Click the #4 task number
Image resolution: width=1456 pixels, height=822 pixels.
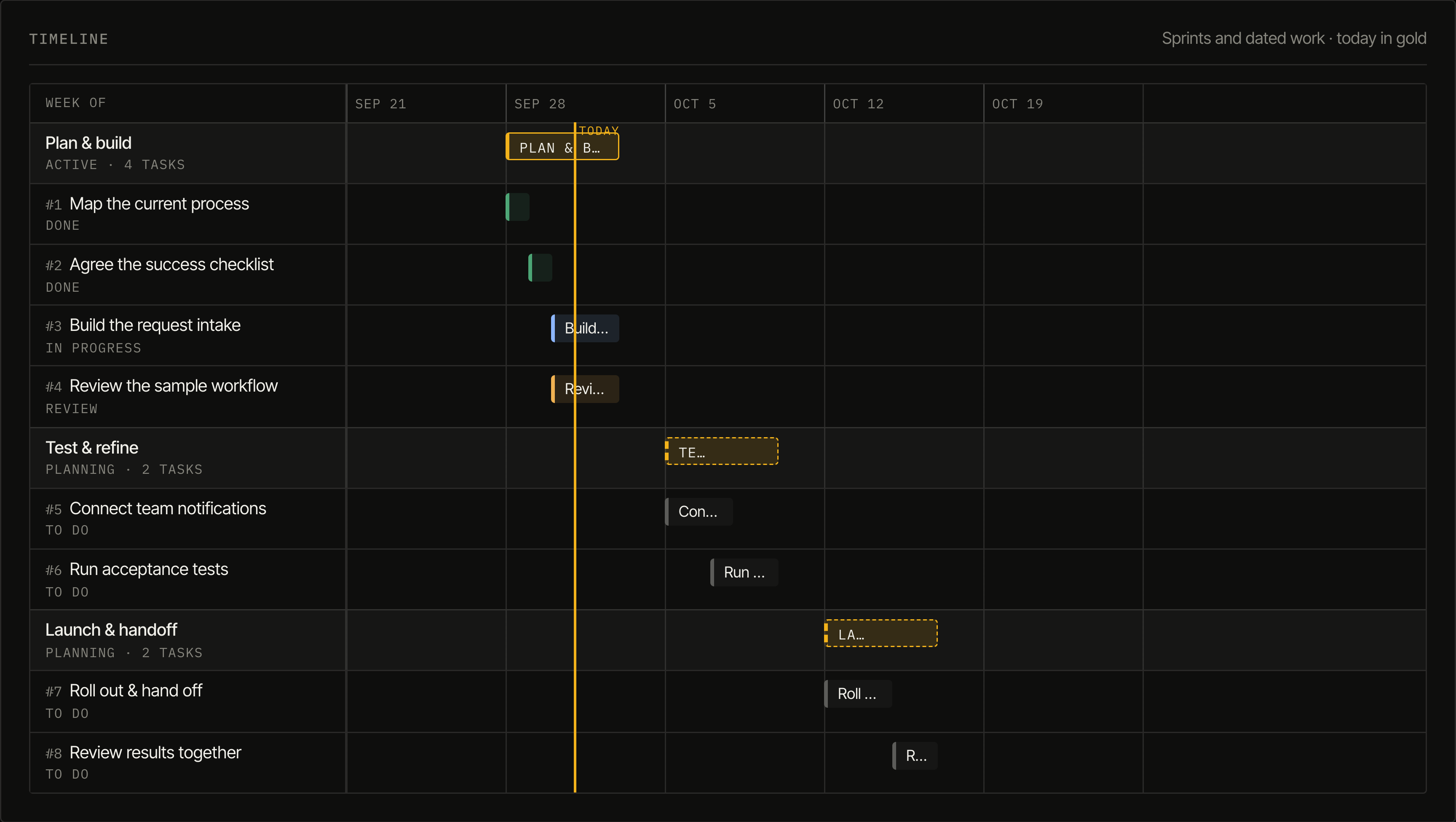click(54, 387)
